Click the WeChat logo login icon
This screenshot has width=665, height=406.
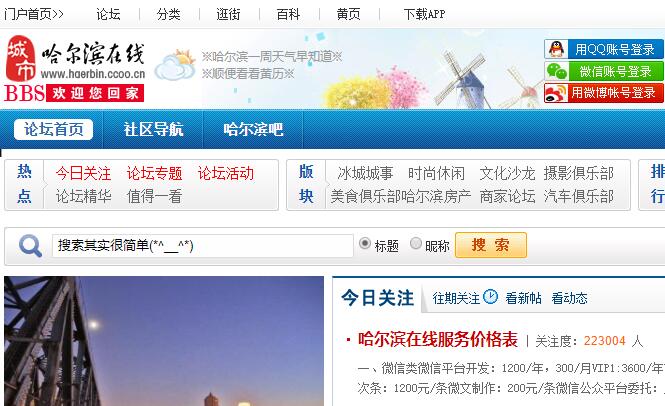556,71
